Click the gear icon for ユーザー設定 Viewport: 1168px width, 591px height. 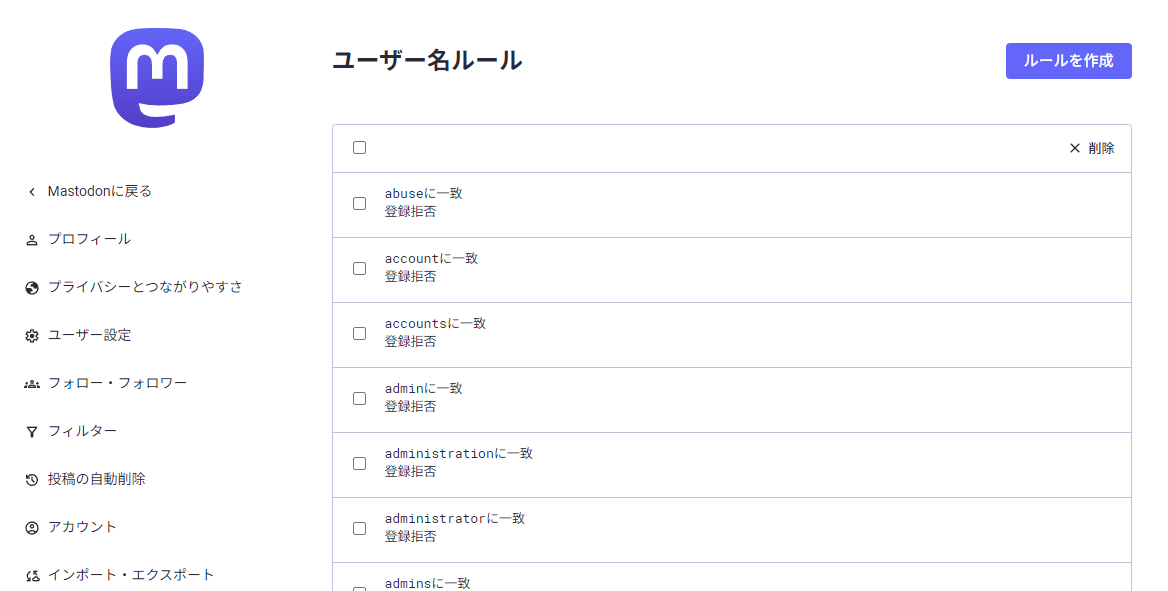tap(32, 336)
